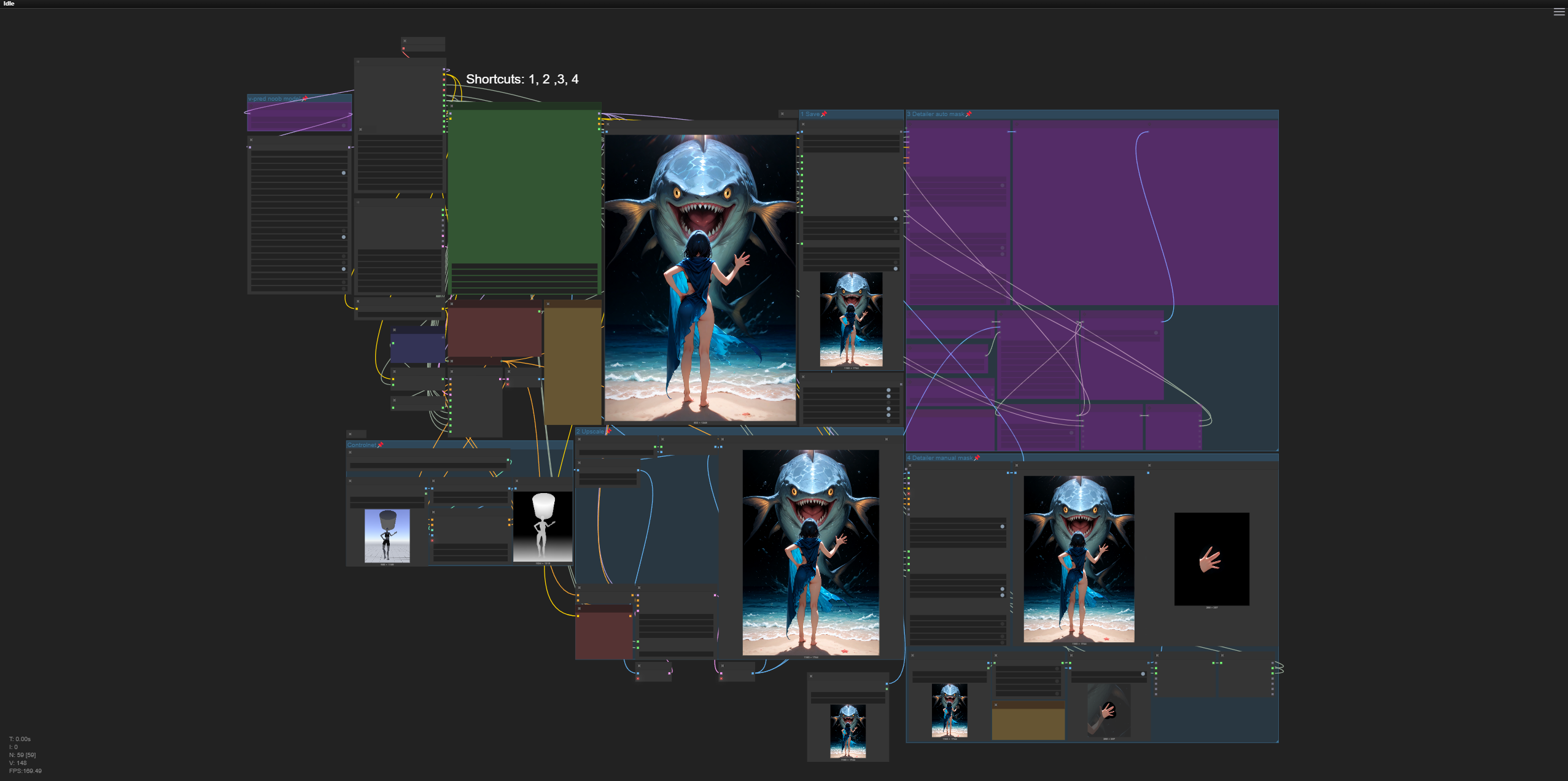This screenshot has height=781, width=1568.
Task: Select the reddish-brown node below the green node
Action: click(494, 328)
